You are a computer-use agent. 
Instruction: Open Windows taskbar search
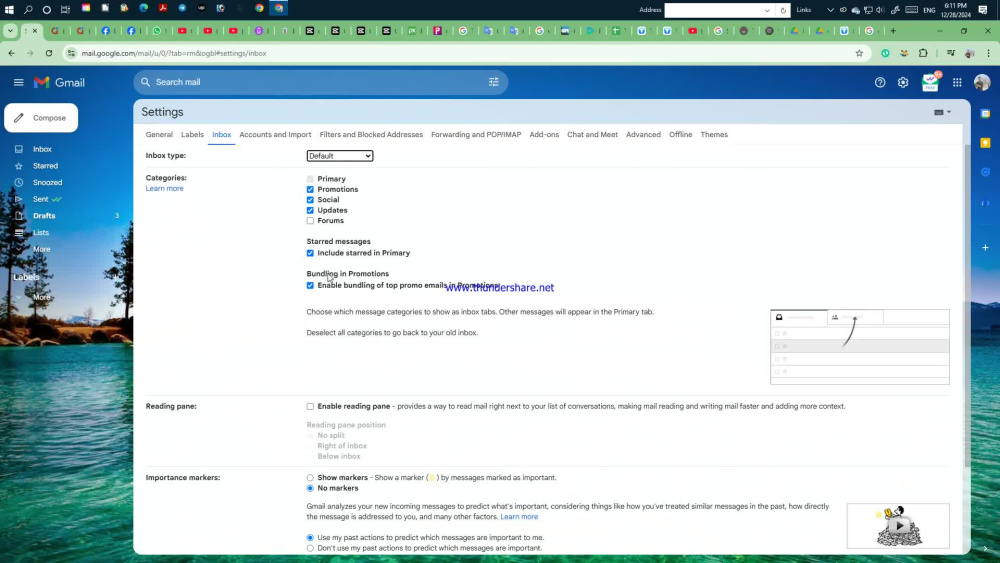[x=28, y=10]
